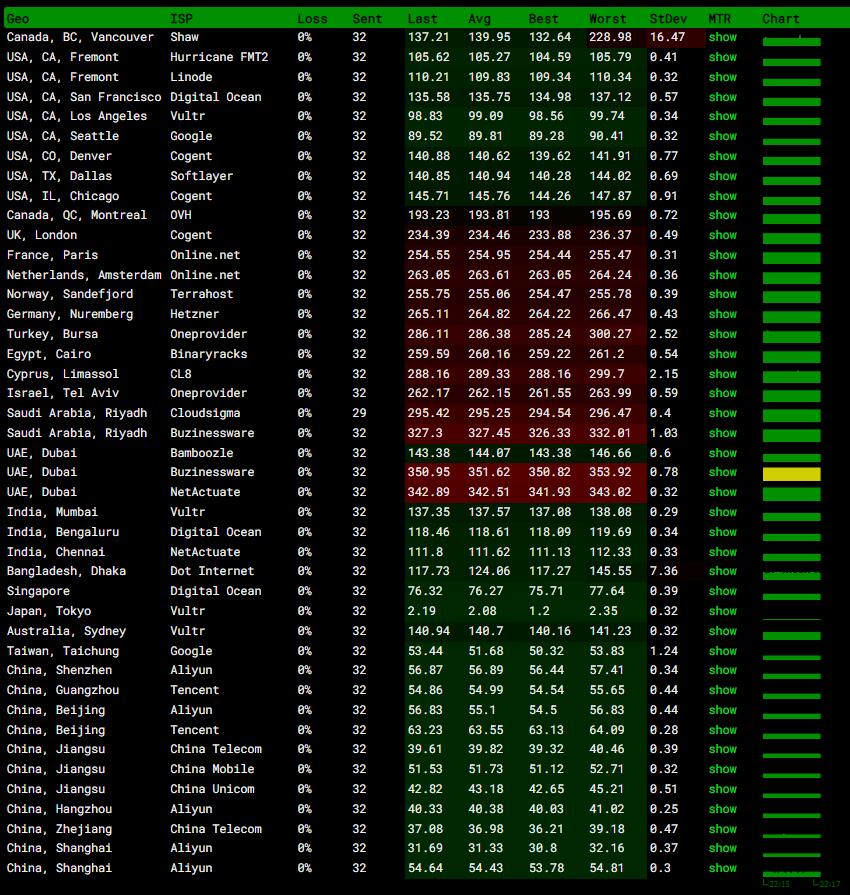Show MTR for Israel, Tel Aviv
850x895 pixels.
[x=722, y=393]
